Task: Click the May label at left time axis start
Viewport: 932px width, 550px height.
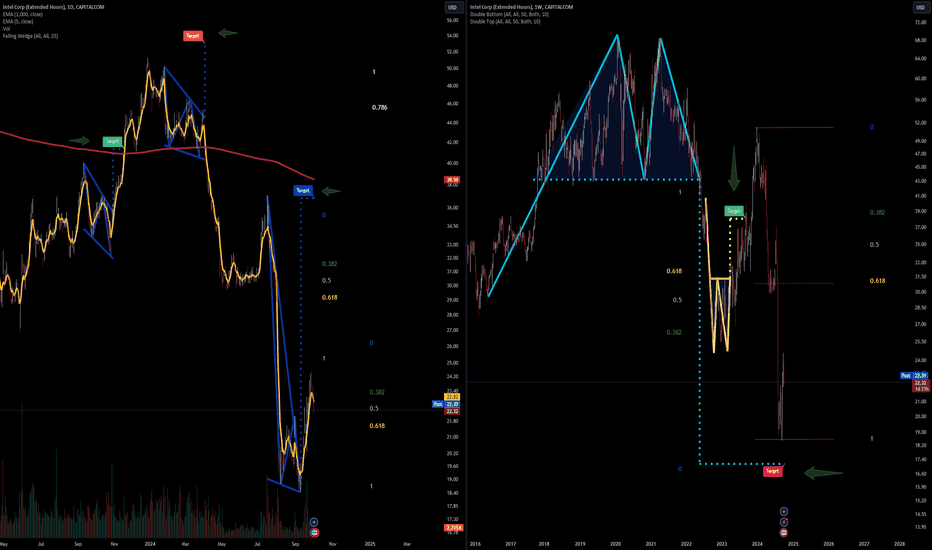Action: tap(4, 543)
